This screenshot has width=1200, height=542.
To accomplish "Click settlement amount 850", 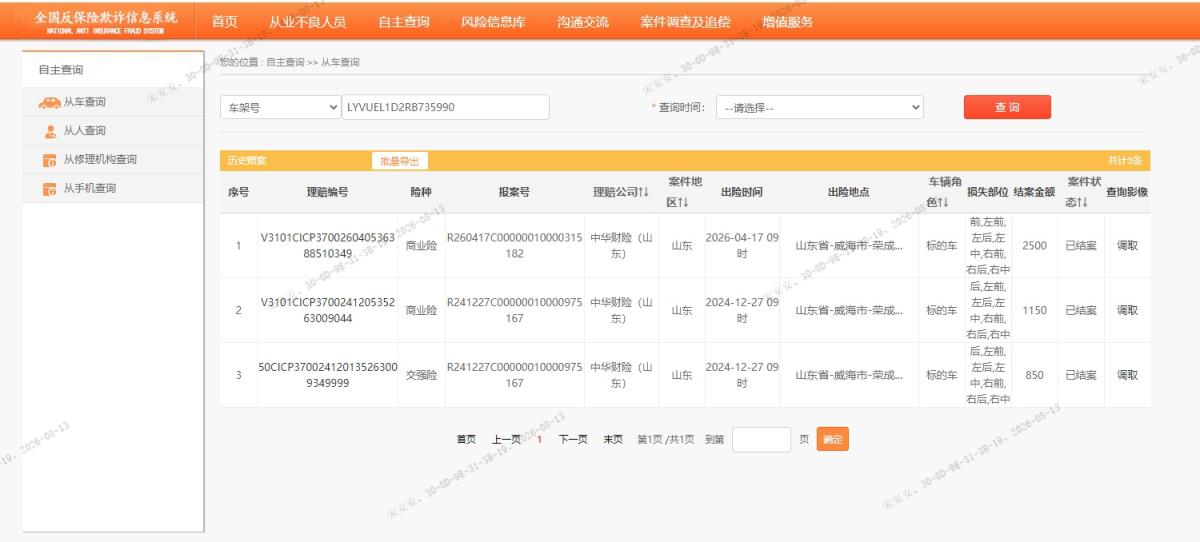I will click(x=1035, y=375).
